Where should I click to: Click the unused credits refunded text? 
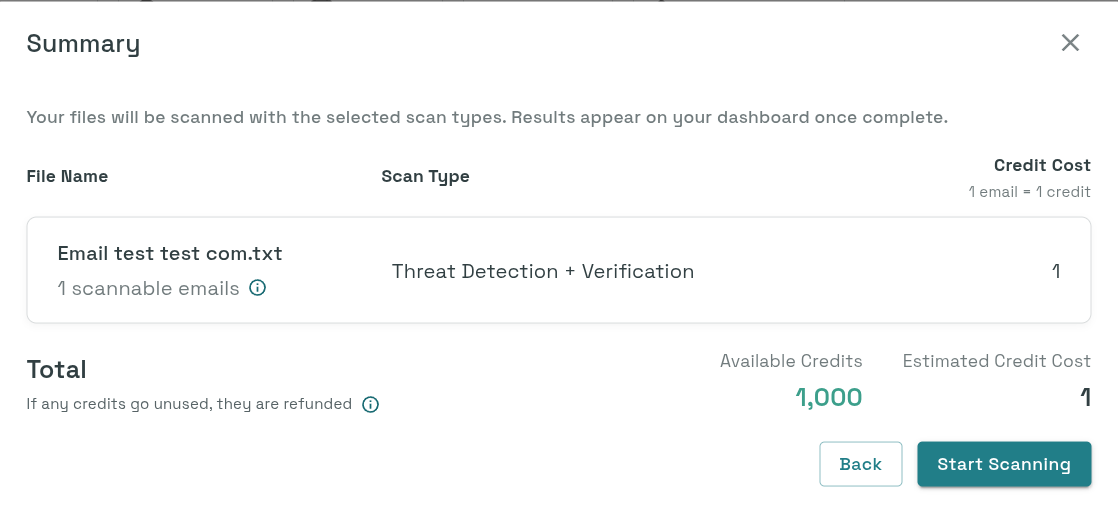pos(189,404)
